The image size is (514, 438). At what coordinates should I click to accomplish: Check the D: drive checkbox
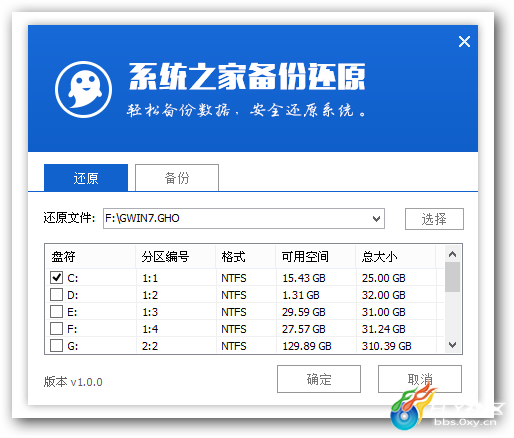click(56, 295)
